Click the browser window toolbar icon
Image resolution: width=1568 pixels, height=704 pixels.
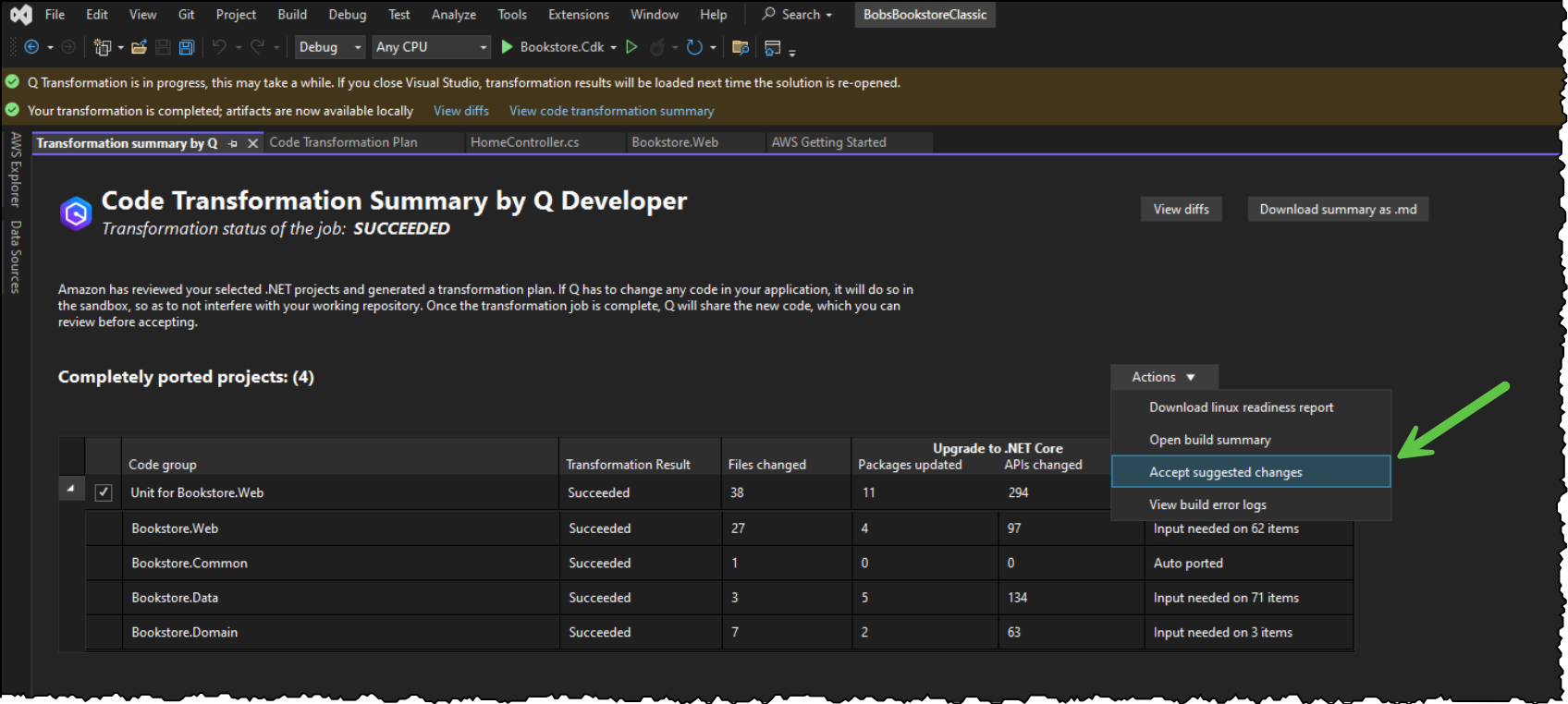pos(773,47)
